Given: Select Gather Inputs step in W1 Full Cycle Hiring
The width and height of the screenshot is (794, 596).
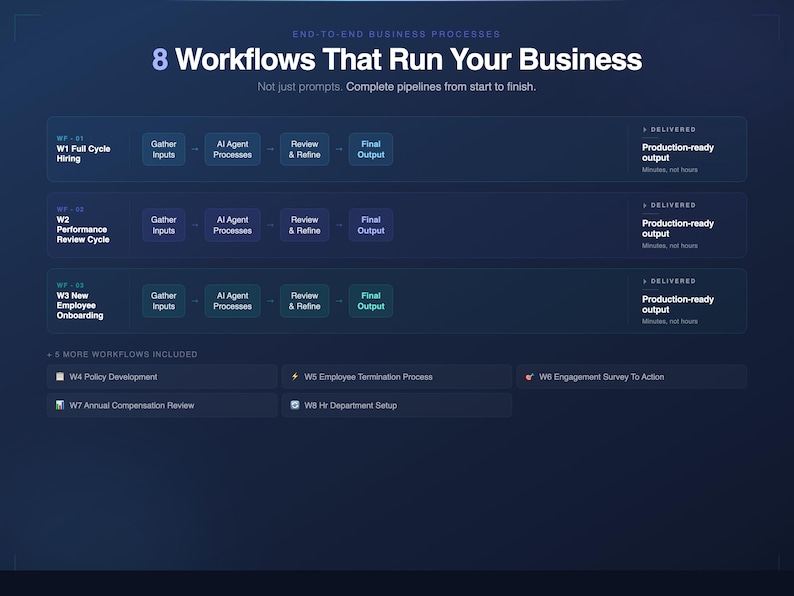Looking at the screenshot, I should pyautogui.click(x=164, y=149).
